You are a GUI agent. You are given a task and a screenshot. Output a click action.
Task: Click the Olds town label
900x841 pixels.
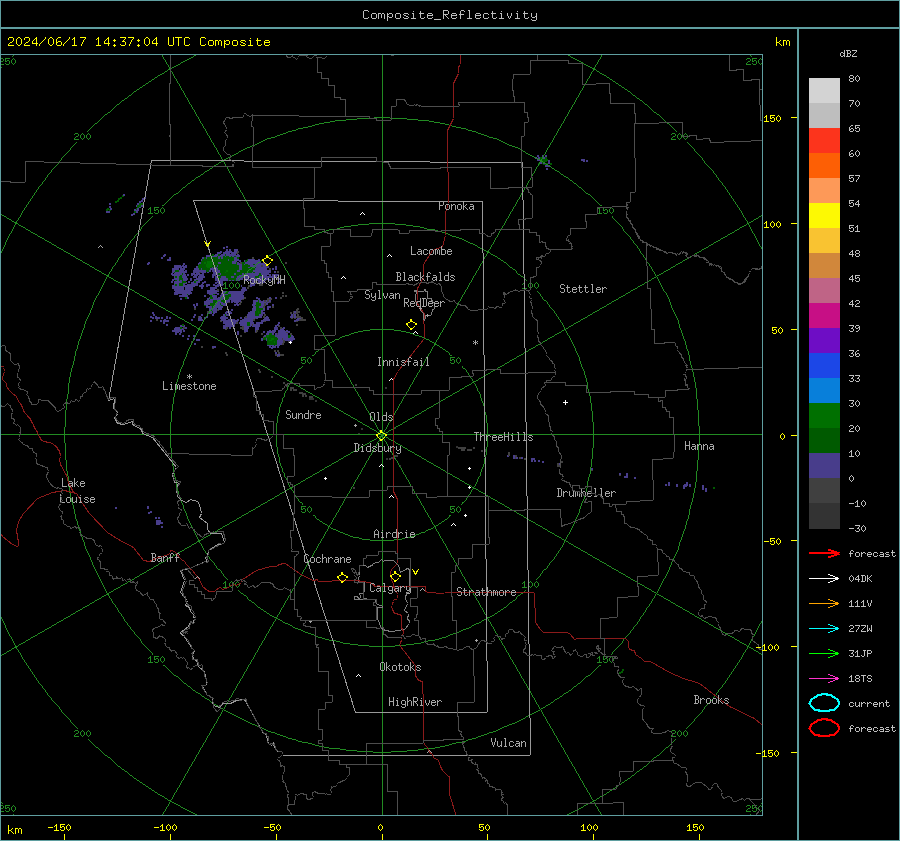click(x=381, y=417)
